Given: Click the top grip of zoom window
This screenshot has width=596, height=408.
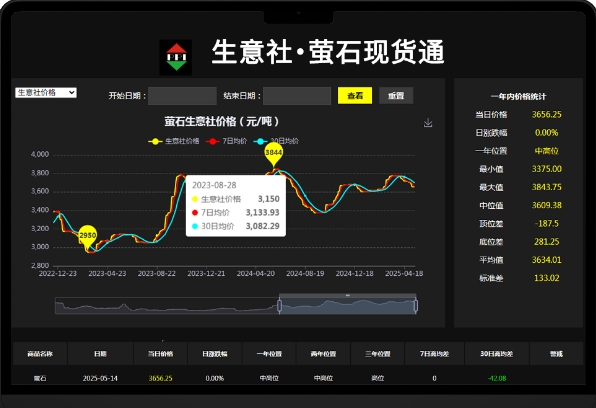Looking at the screenshot, I should tap(347, 295).
